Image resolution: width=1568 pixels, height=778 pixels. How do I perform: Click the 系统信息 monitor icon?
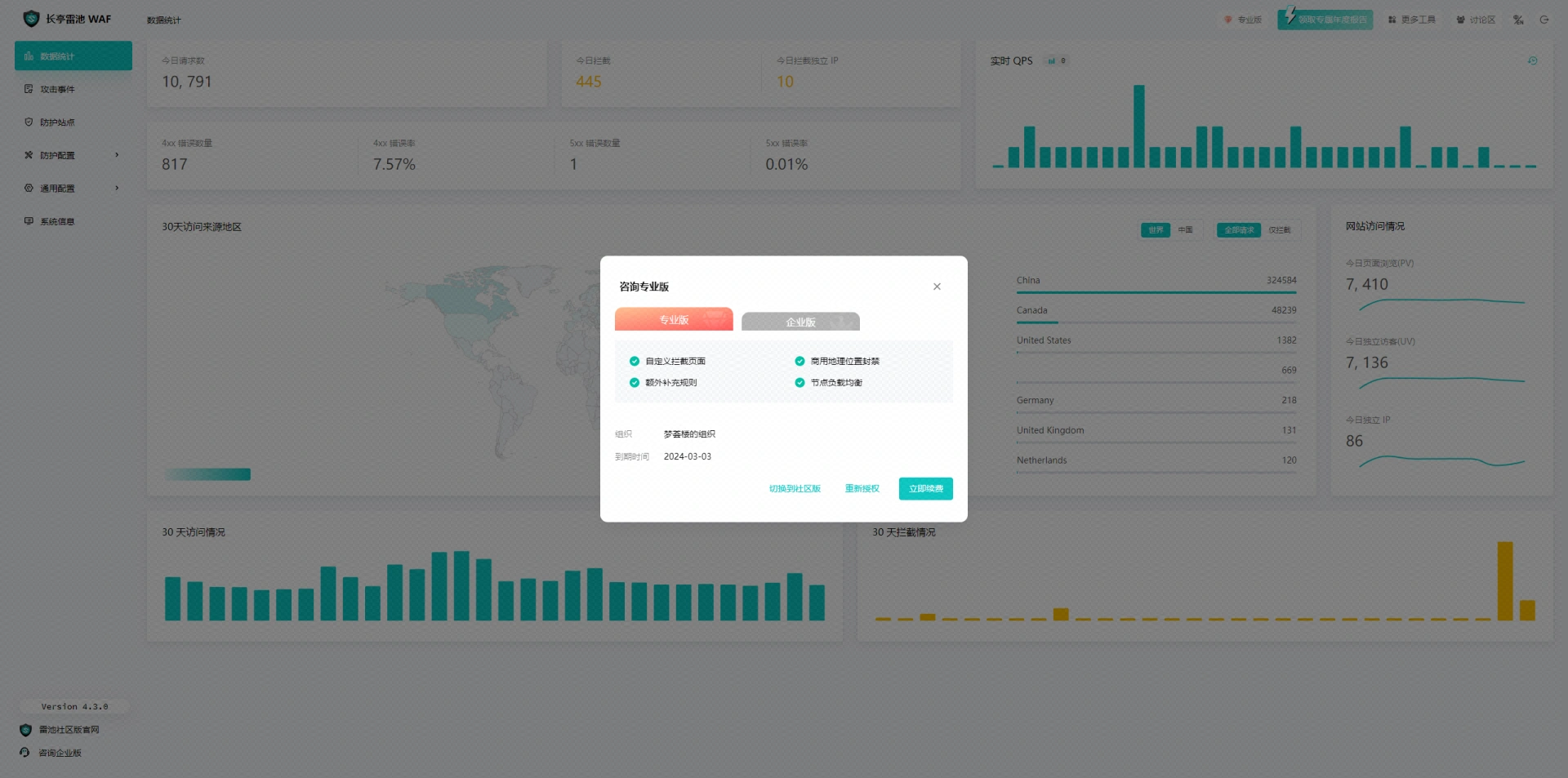coord(29,221)
